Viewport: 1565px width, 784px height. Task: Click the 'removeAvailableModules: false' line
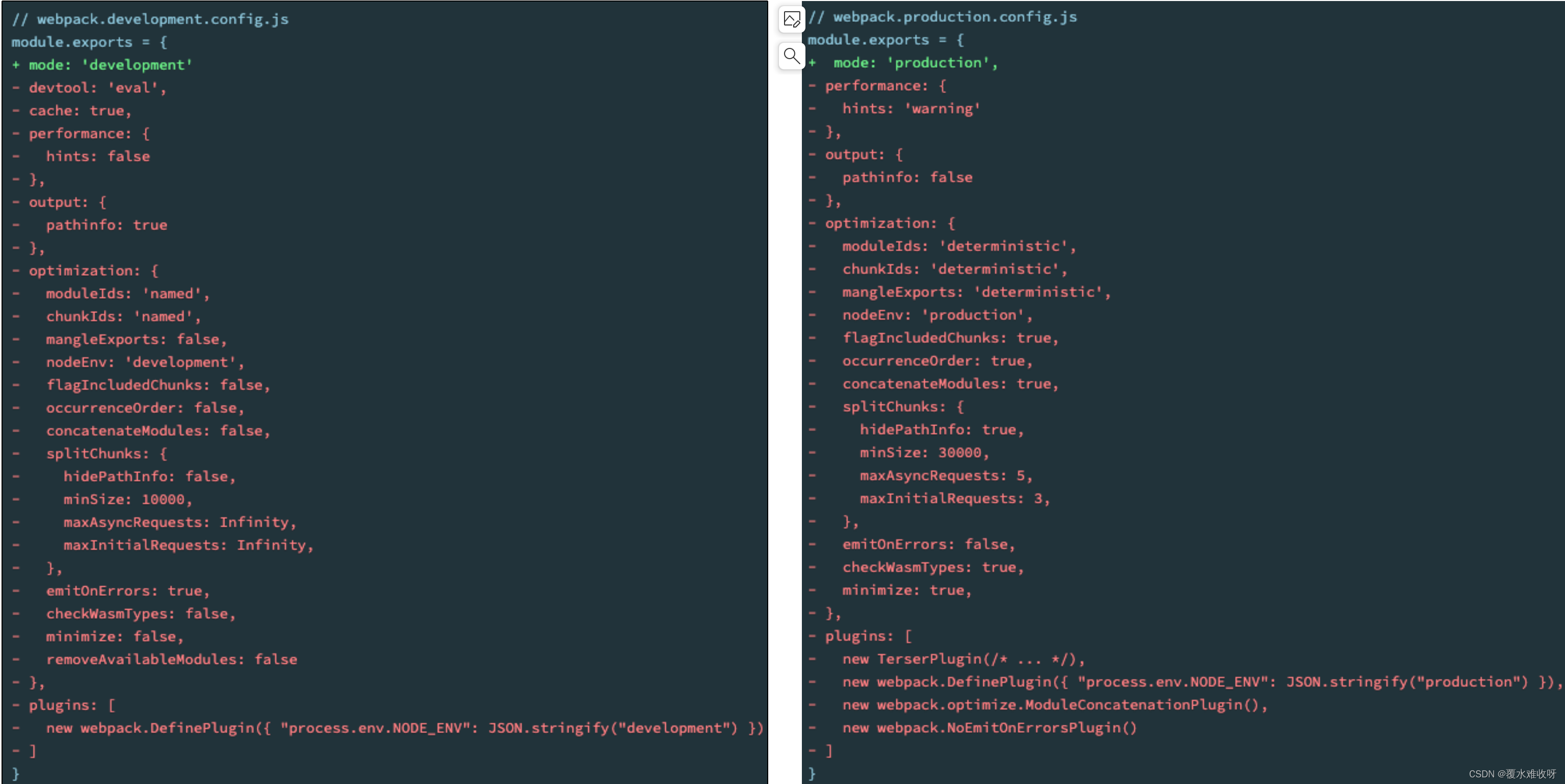tap(171, 660)
